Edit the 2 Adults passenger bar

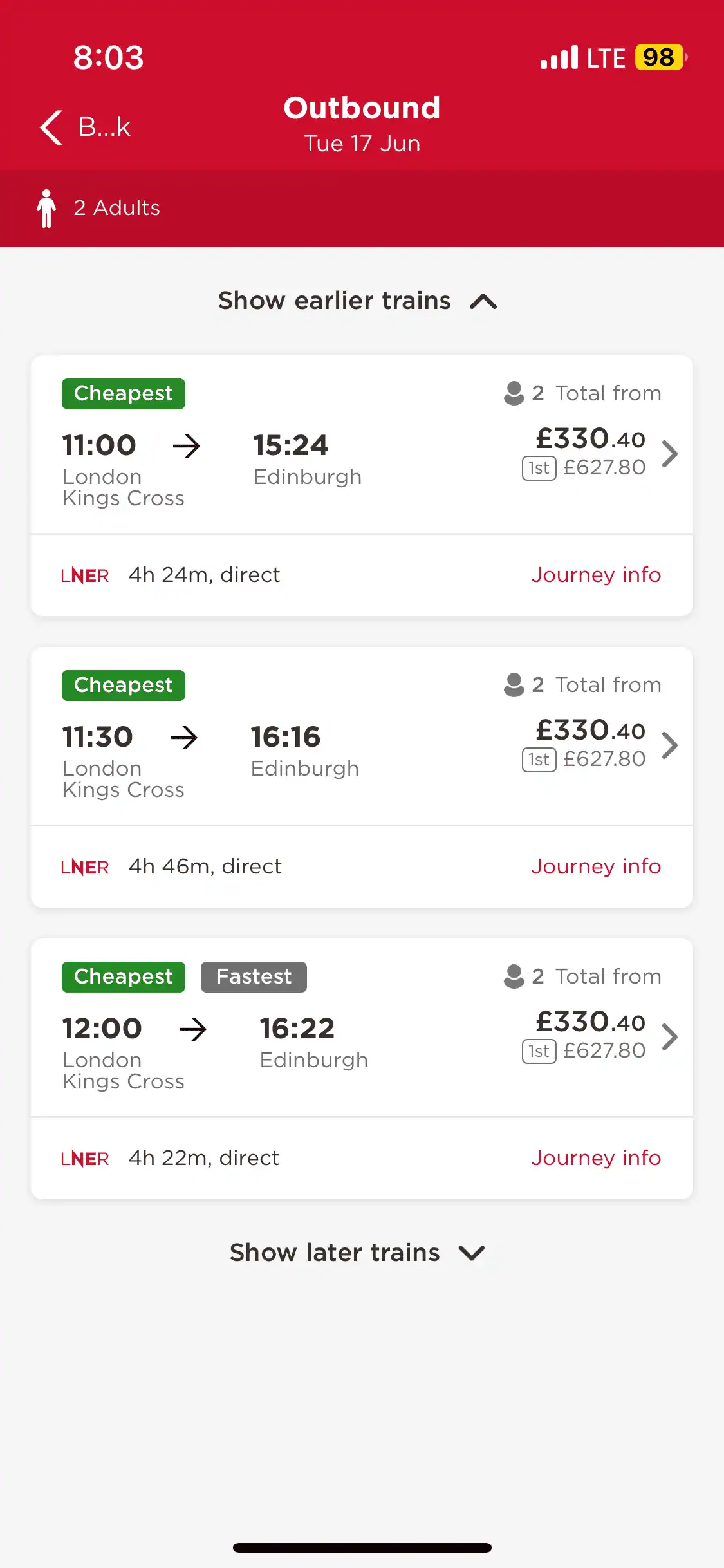tap(362, 209)
